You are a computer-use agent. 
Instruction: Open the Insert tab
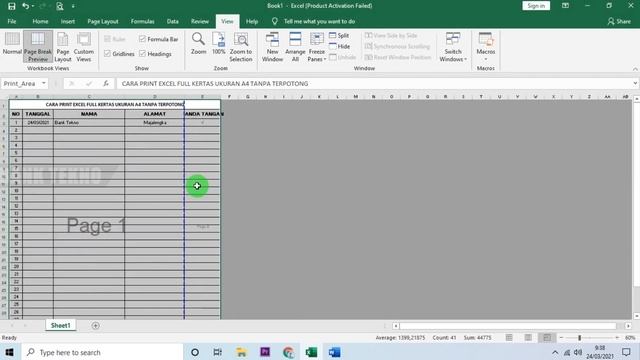click(x=68, y=21)
